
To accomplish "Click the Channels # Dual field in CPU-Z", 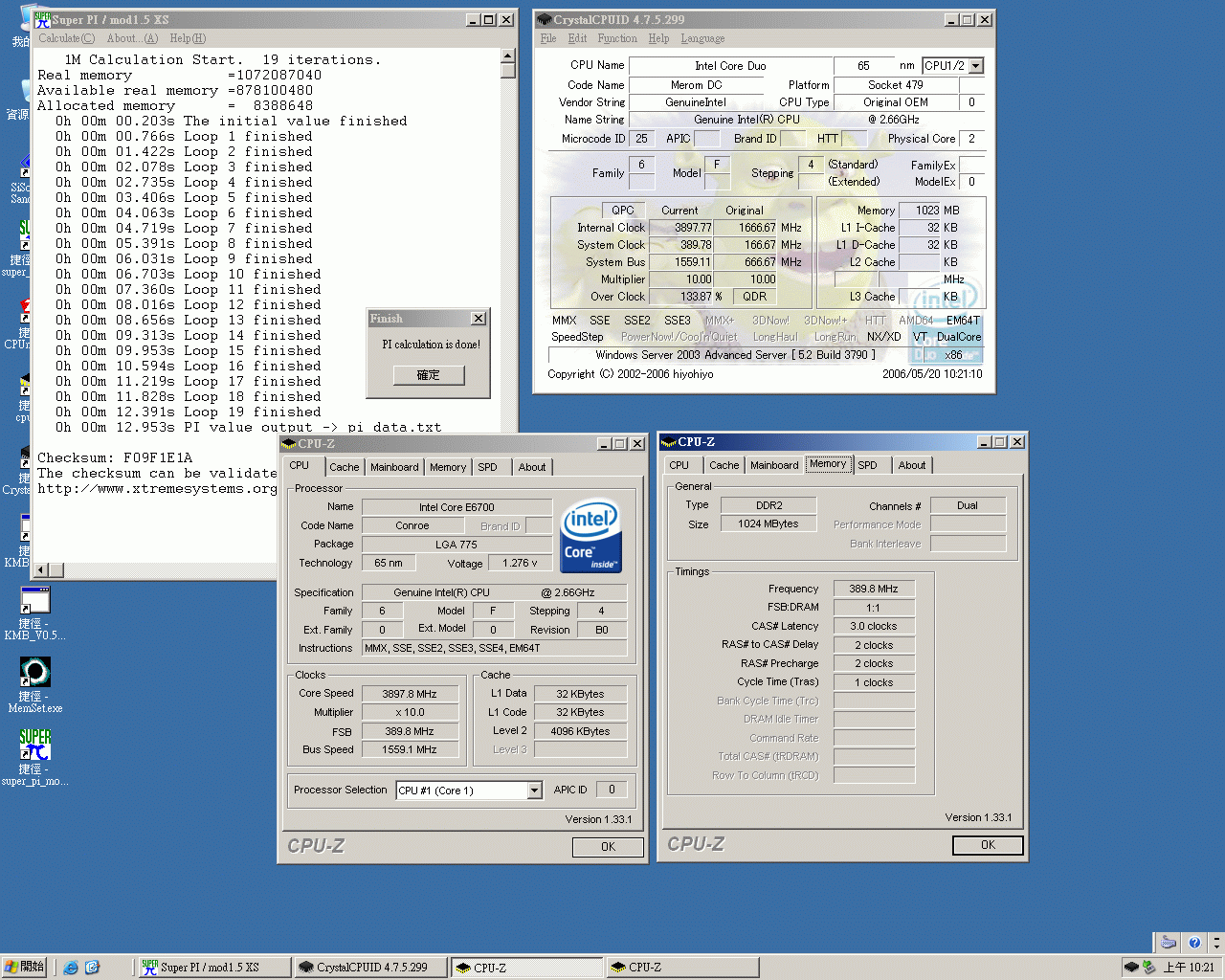I will coord(968,505).
